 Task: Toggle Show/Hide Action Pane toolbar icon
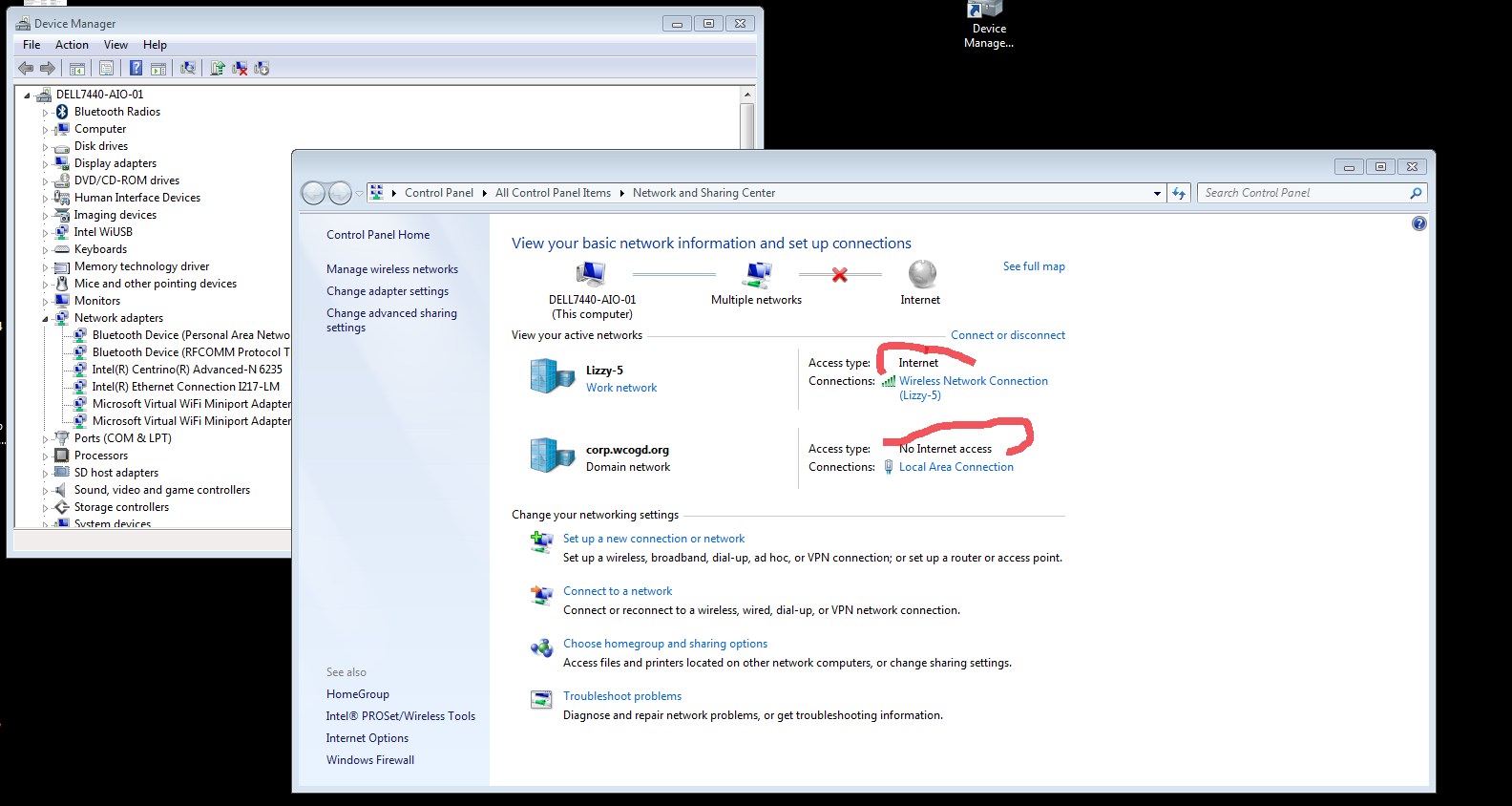[158, 68]
